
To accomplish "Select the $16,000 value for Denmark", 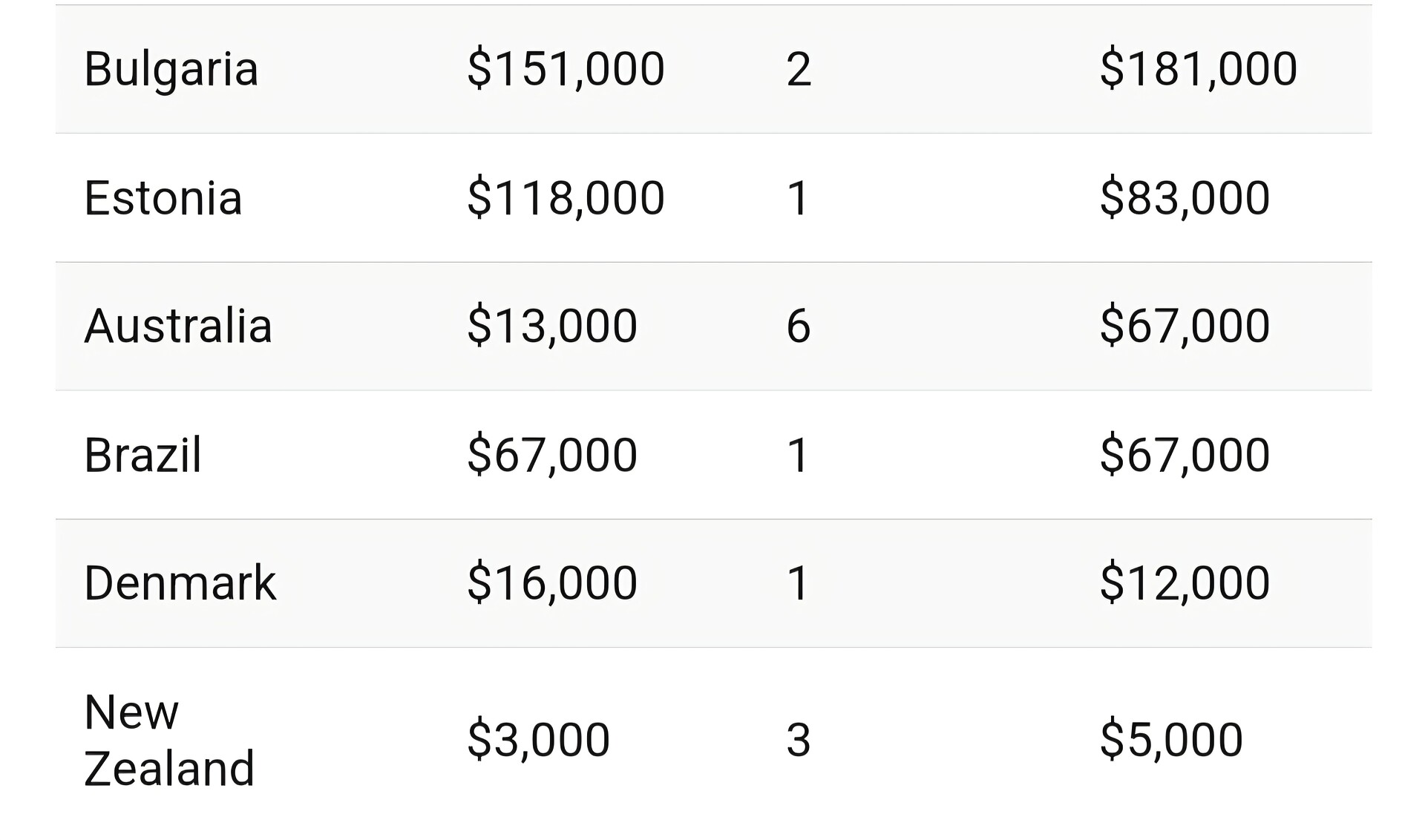I will (x=552, y=583).
